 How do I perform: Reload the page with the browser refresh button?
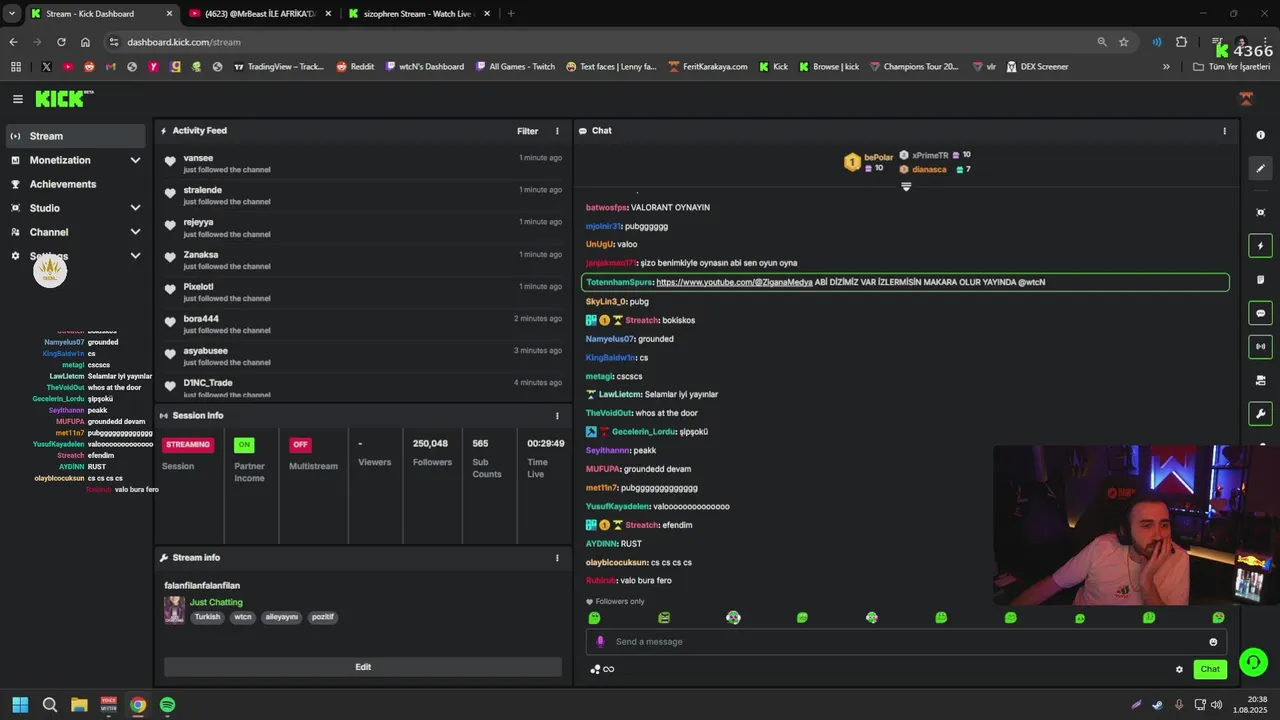click(x=61, y=42)
